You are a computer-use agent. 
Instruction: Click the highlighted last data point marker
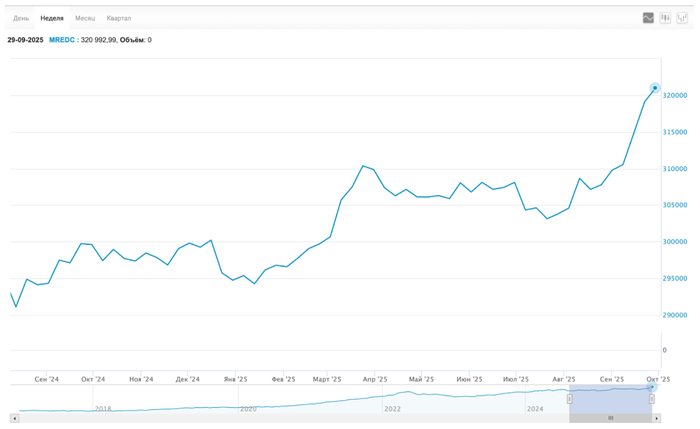(x=655, y=88)
